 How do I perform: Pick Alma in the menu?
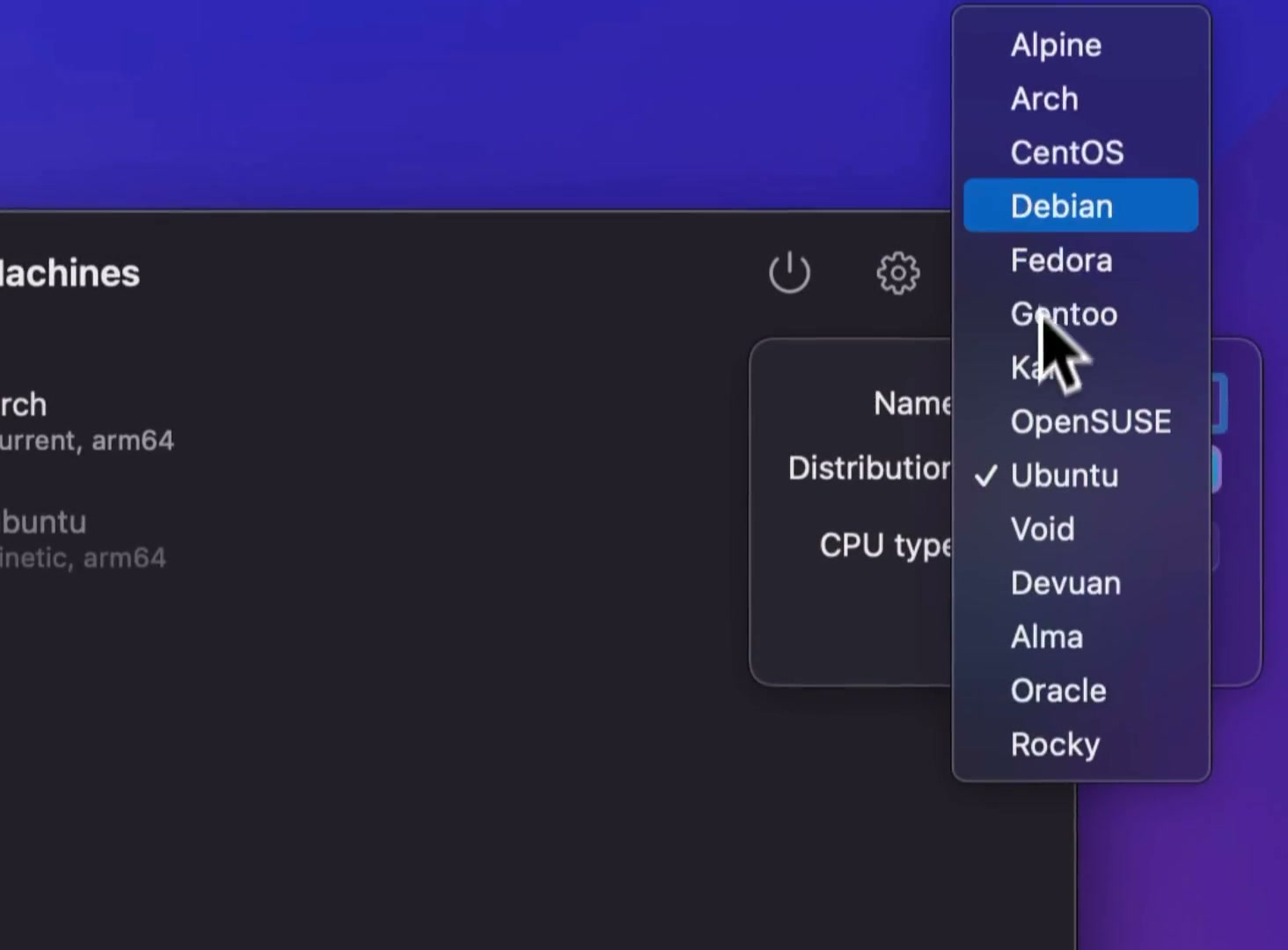[1080, 637]
